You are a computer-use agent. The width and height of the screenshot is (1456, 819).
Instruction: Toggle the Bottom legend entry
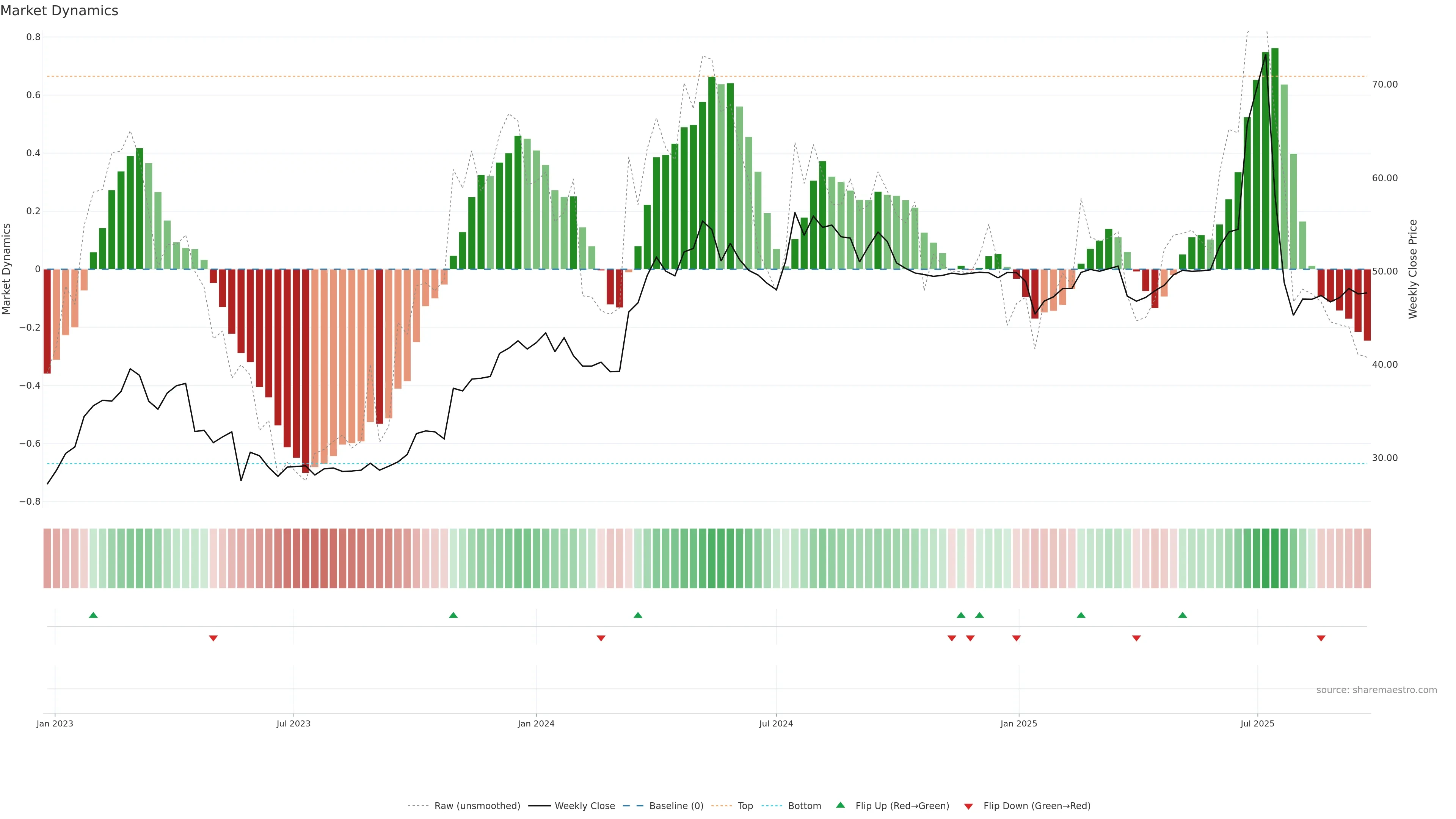(804, 806)
